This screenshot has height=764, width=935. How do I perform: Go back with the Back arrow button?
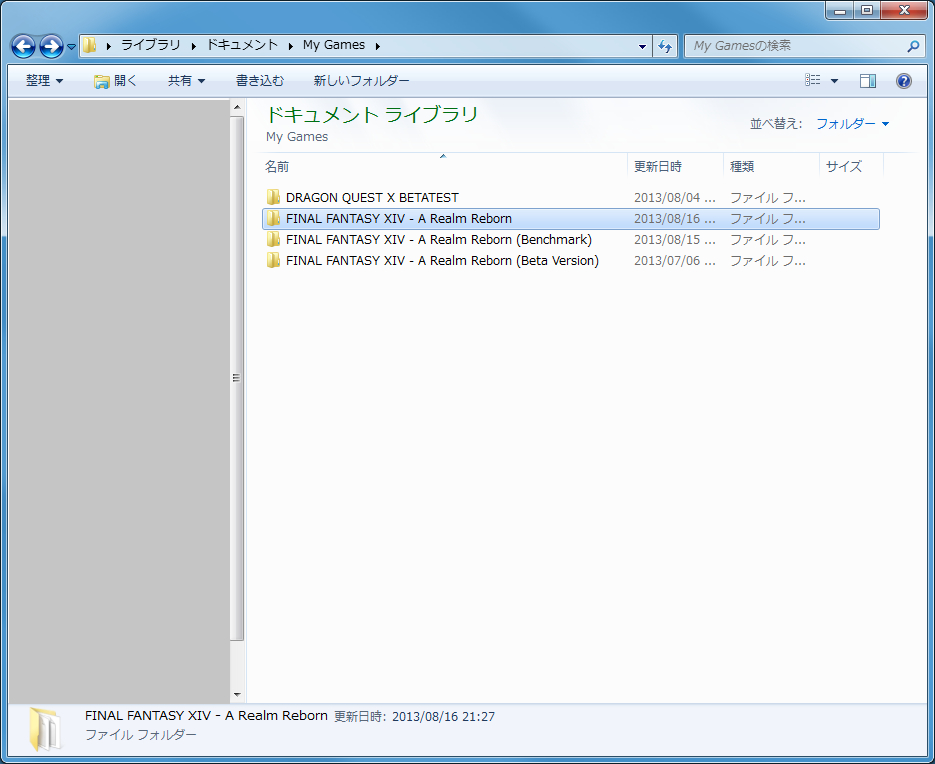[24, 46]
